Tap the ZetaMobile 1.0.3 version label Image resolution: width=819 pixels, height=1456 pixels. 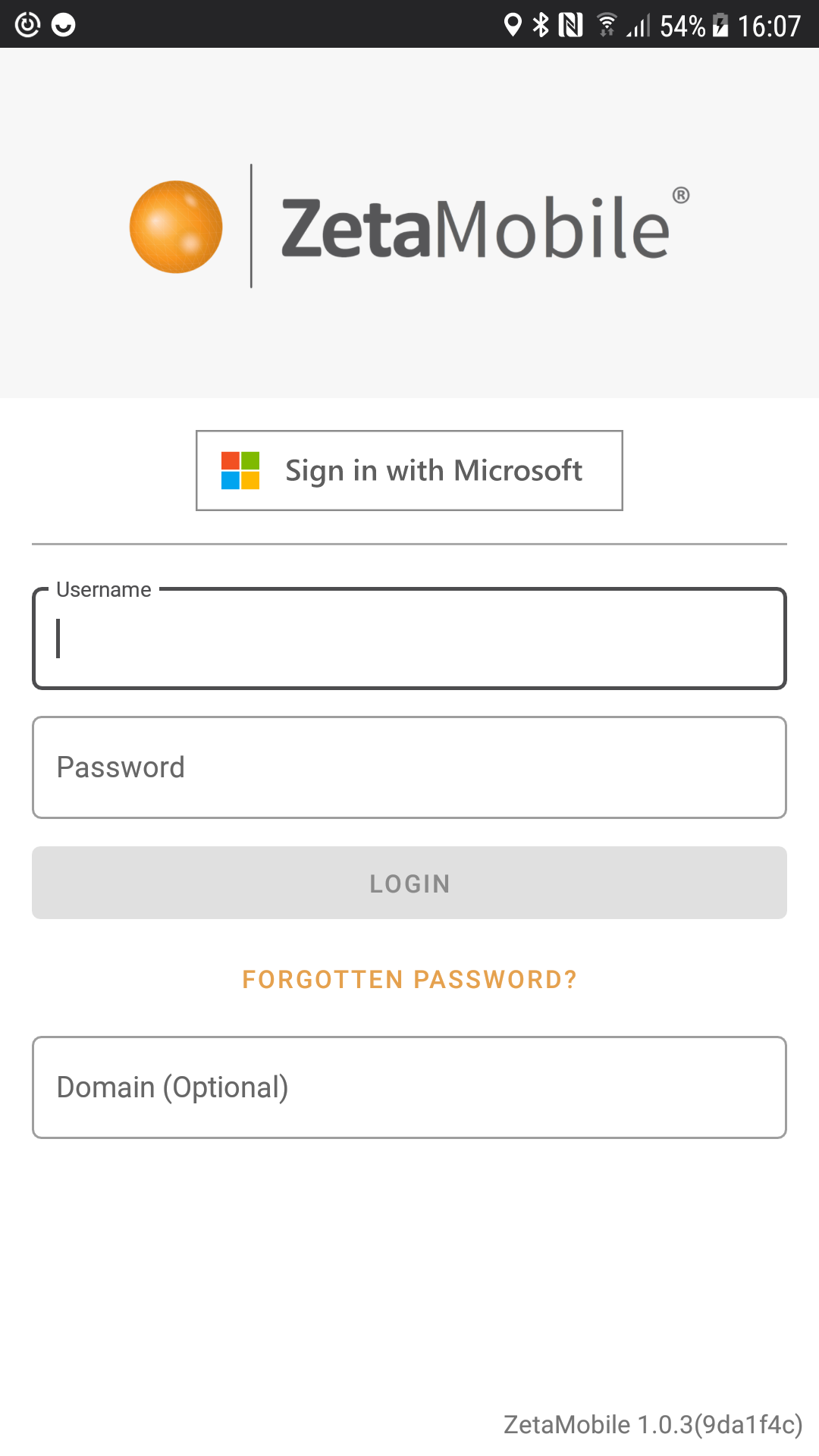(x=653, y=1424)
